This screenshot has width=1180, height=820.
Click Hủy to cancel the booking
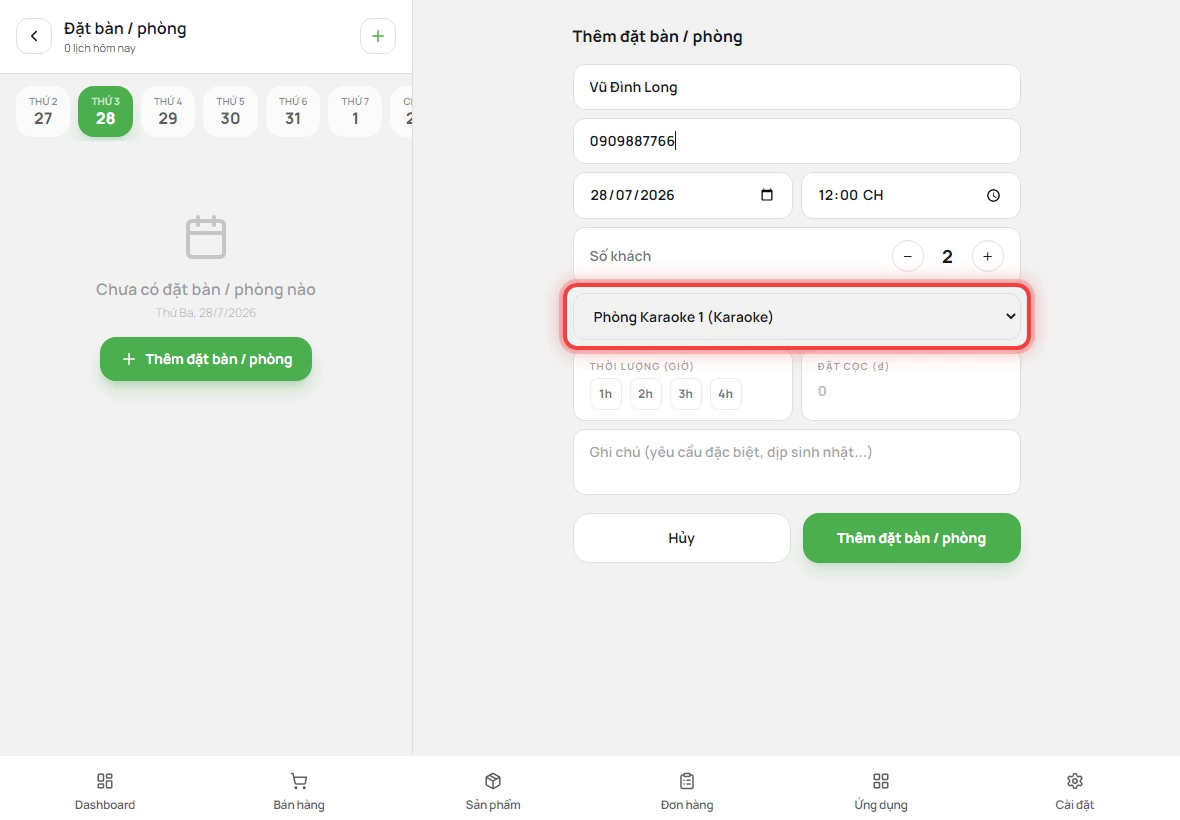coord(682,538)
